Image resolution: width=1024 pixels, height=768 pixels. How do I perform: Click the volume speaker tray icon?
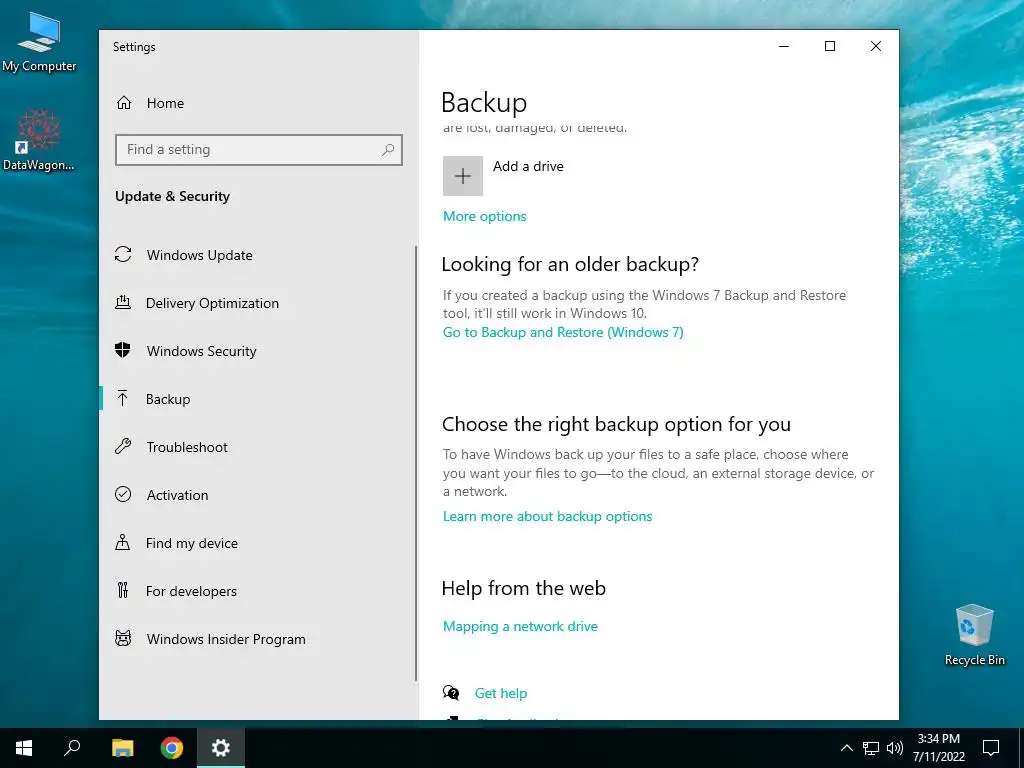click(895, 748)
